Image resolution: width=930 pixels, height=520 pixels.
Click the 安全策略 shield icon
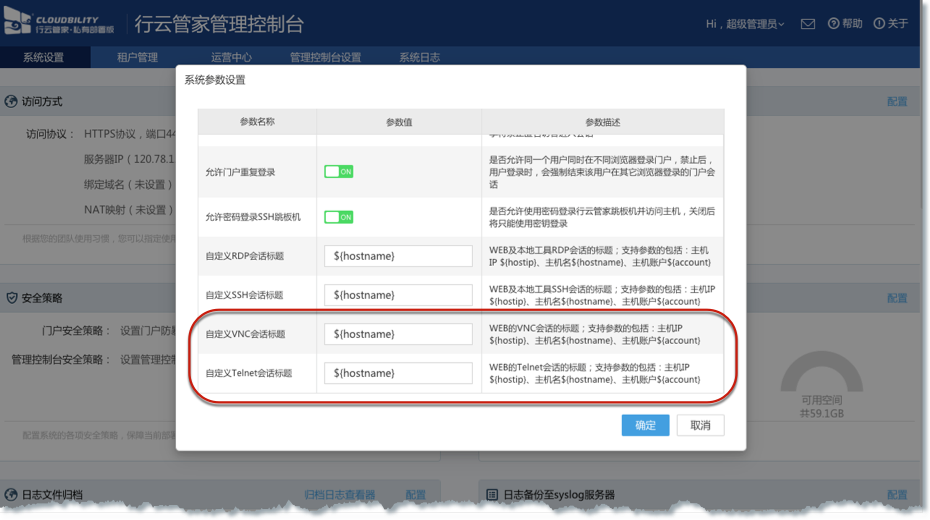[x=11, y=298]
